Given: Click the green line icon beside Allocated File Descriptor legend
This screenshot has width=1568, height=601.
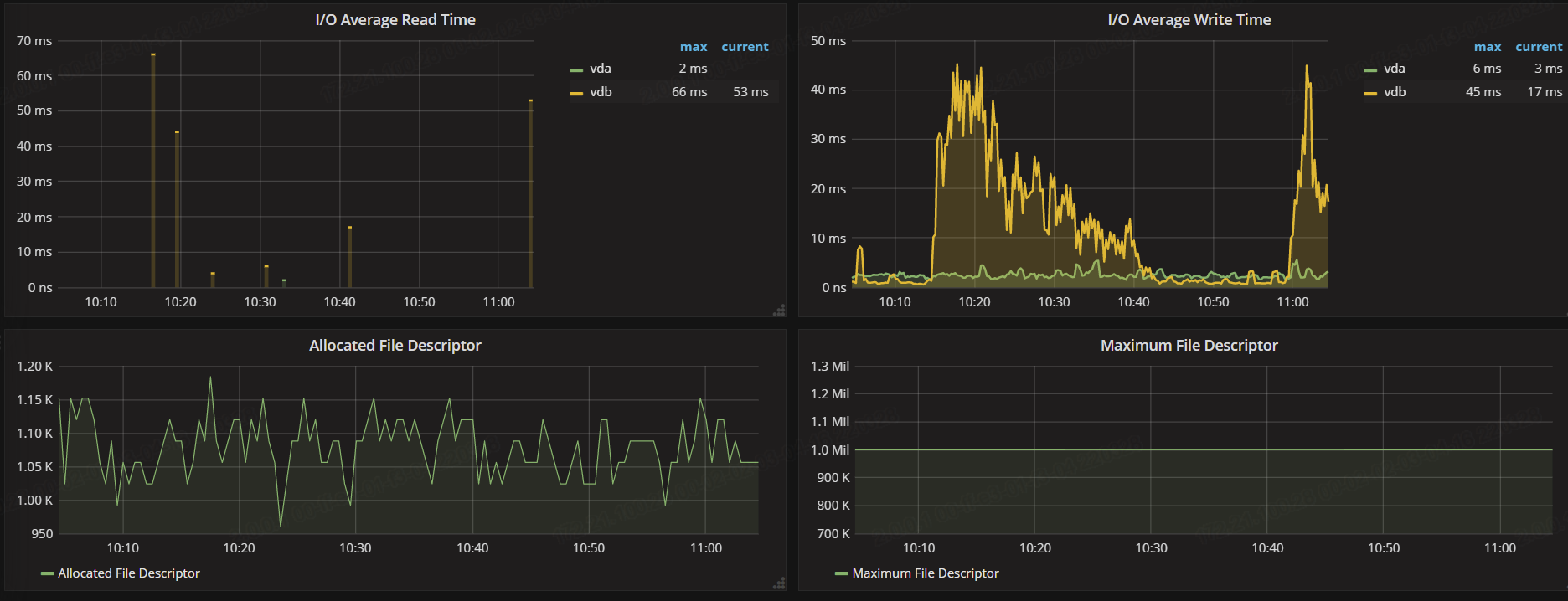Looking at the screenshot, I should tap(48, 574).
